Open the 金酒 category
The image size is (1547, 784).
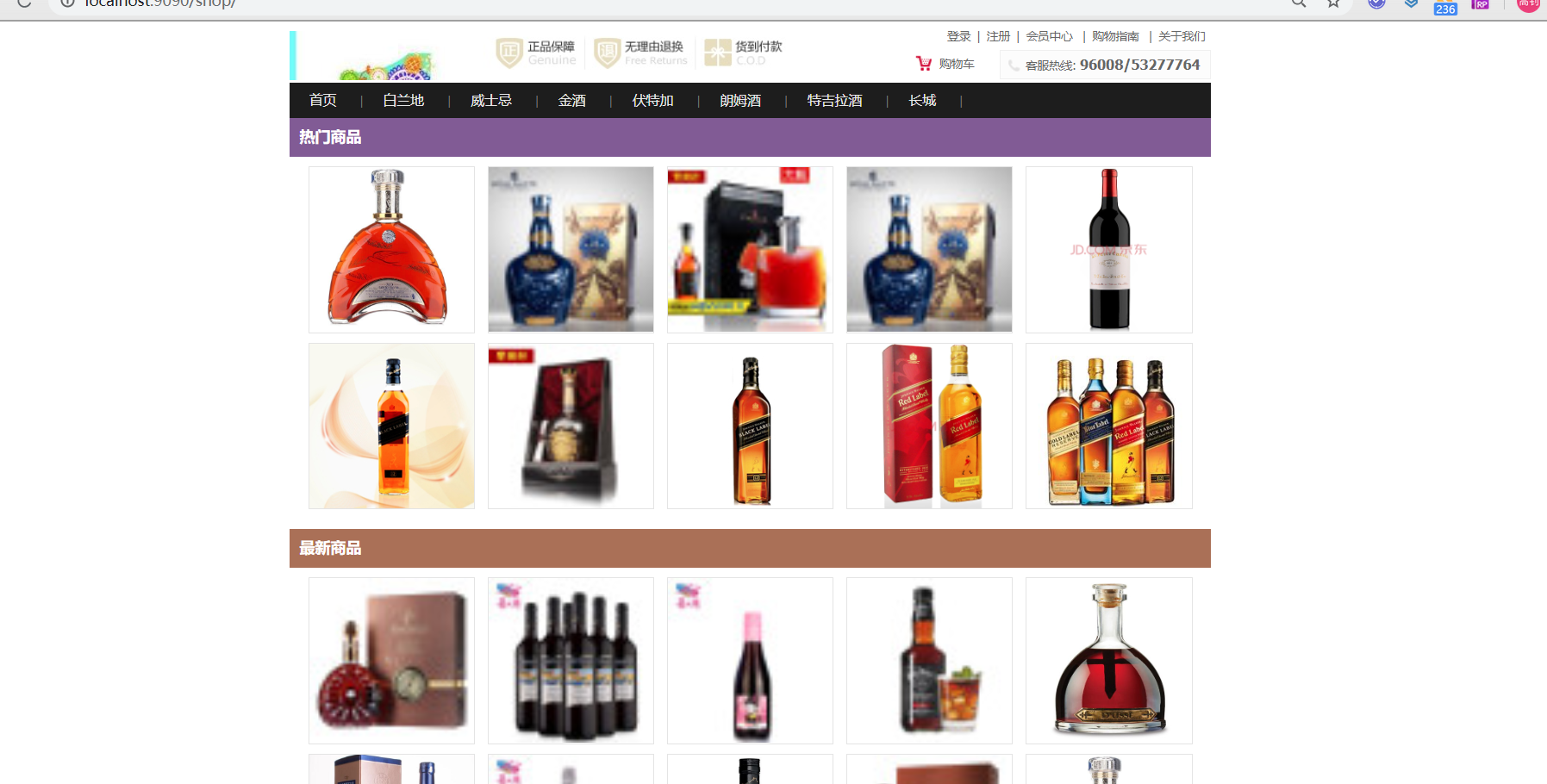pos(572,101)
